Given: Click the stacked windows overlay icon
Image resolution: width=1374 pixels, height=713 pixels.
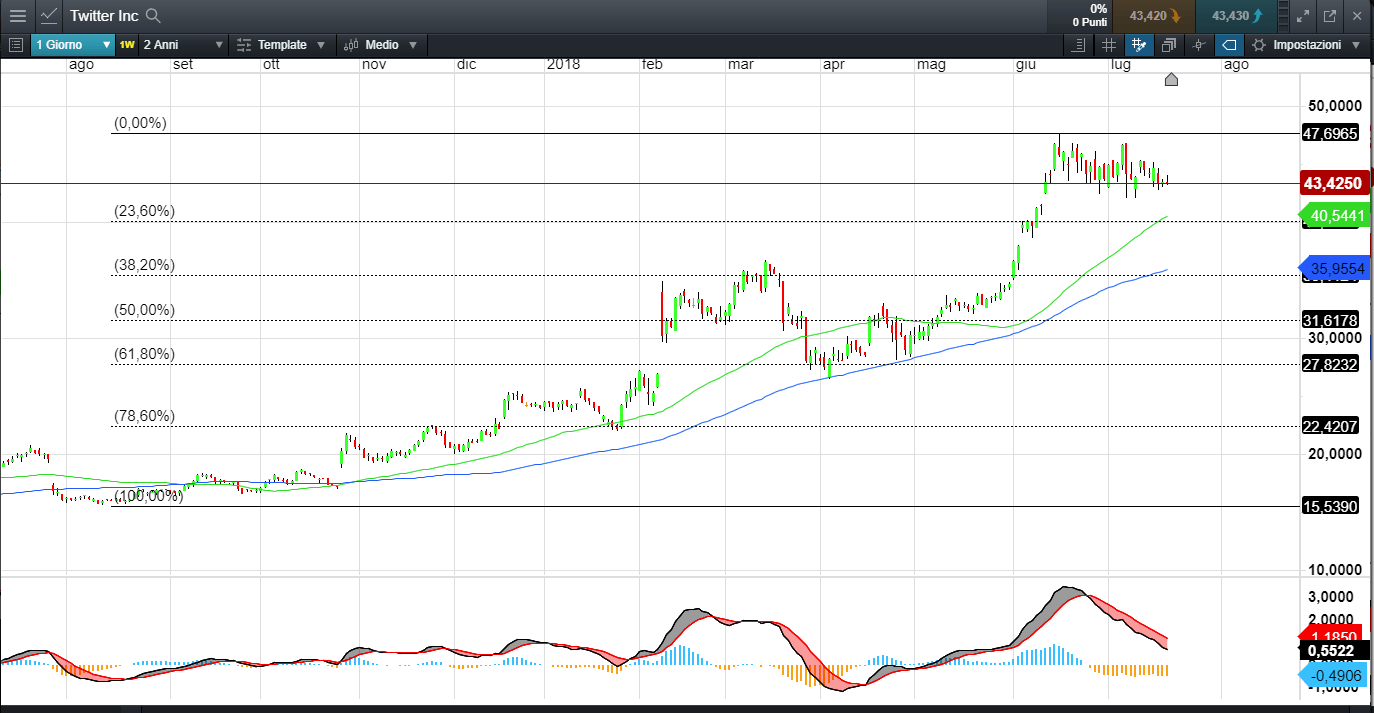Looking at the screenshot, I should point(1168,45).
